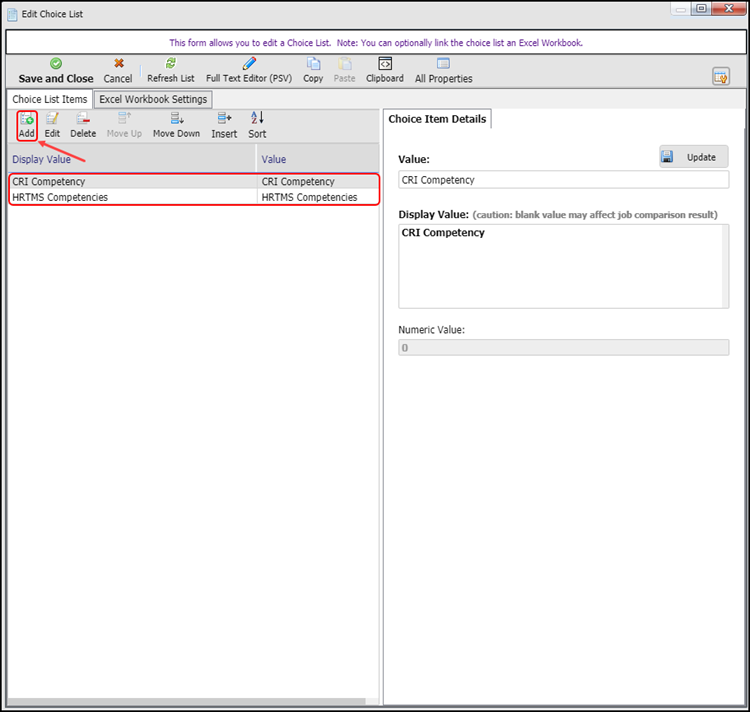Click the icon at far right of toolbar

(720, 76)
